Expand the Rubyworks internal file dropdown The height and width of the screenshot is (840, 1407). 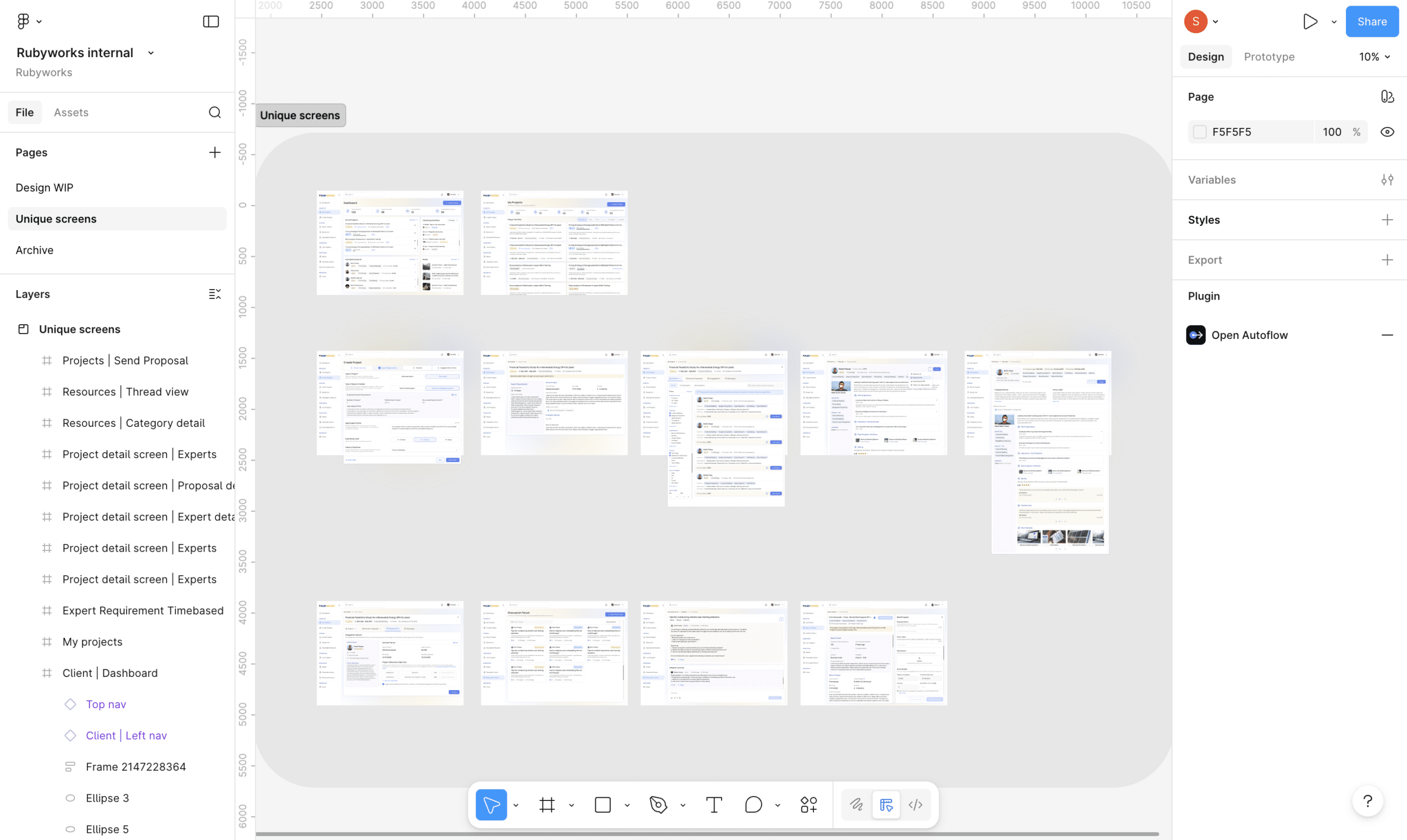point(151,53)
